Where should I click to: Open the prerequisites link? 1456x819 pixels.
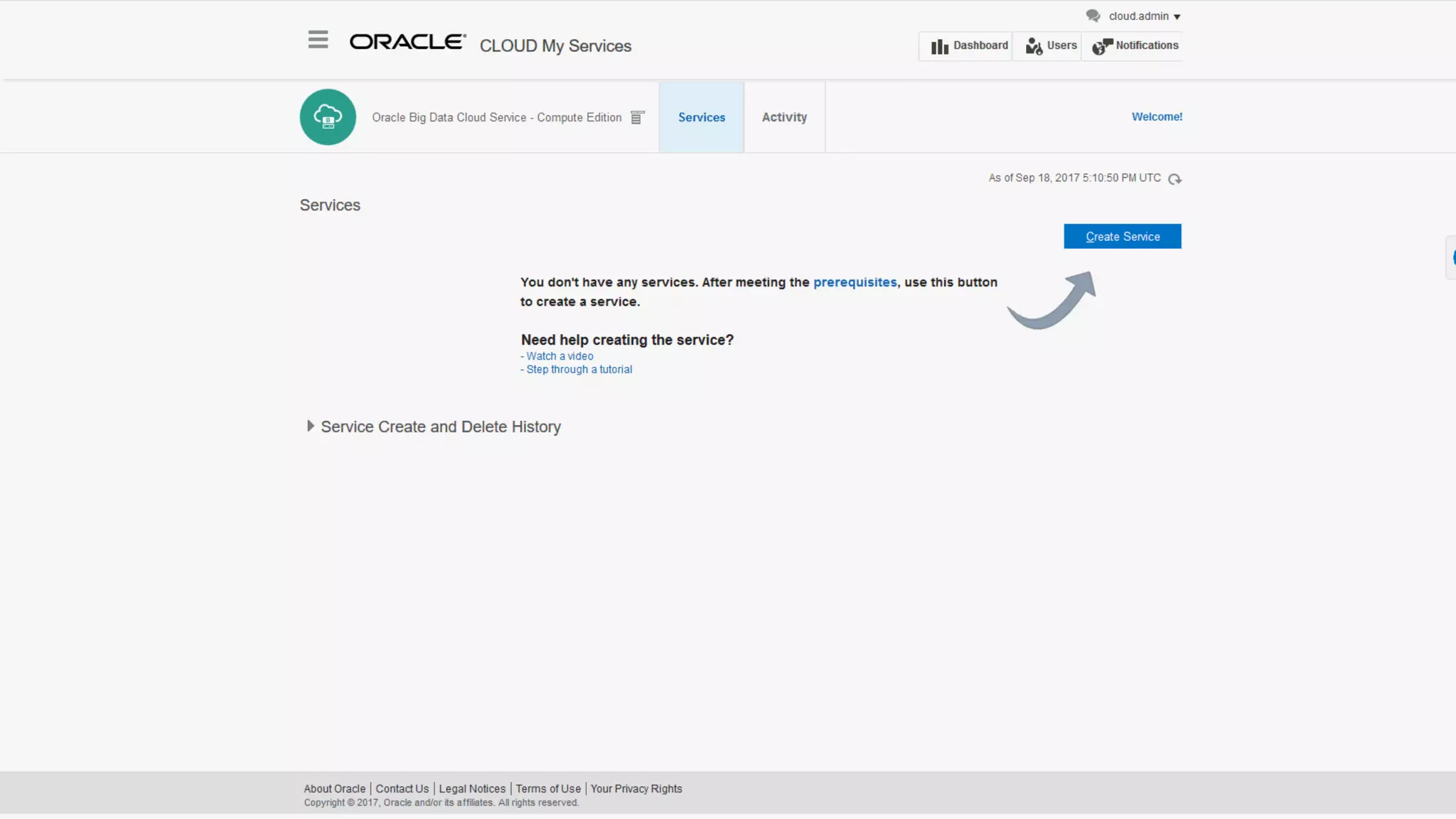855,282
